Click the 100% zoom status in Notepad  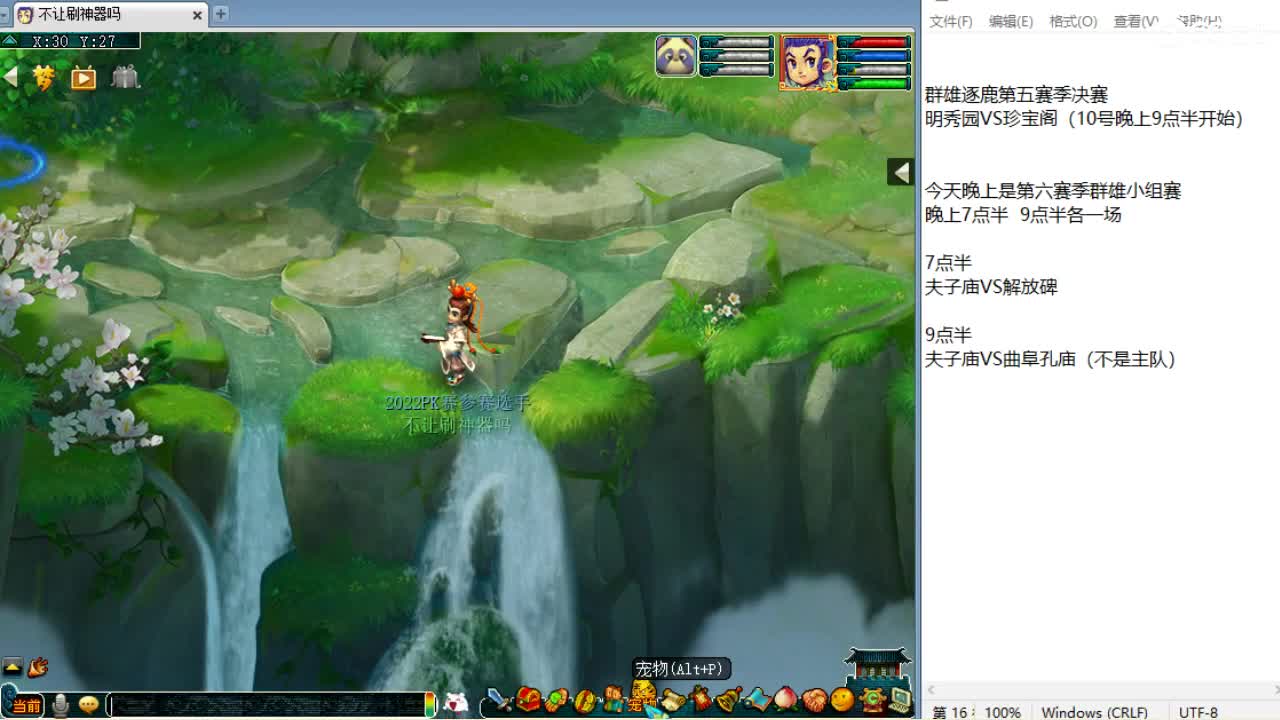pos(1002,712)
